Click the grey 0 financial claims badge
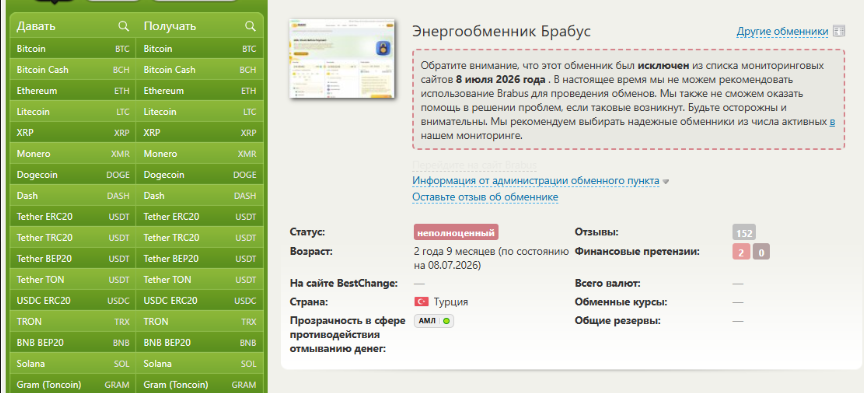 click(761, 253)
